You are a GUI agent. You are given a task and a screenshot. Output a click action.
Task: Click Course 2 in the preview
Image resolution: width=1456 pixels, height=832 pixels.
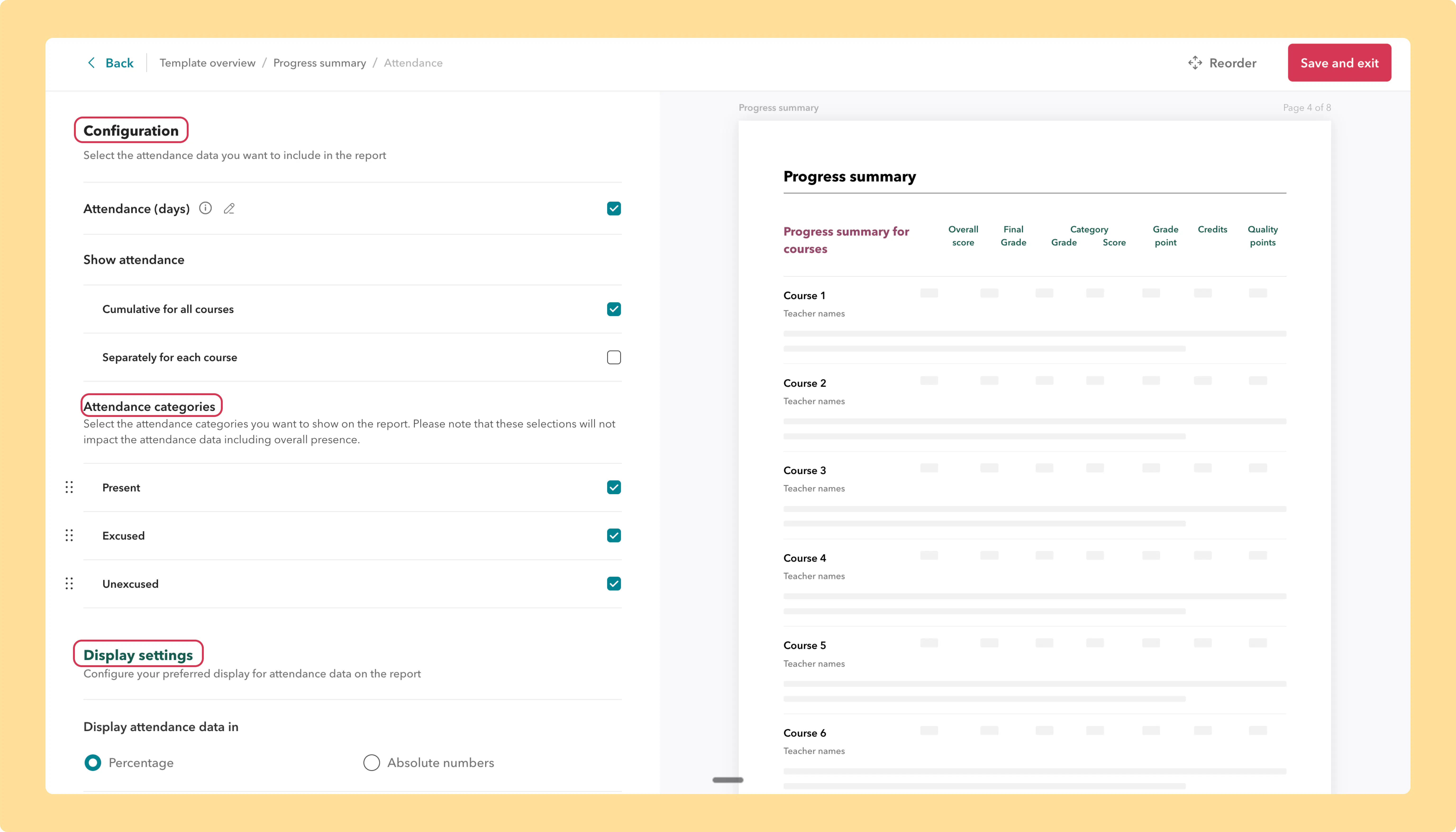click(x=805, y=384)
